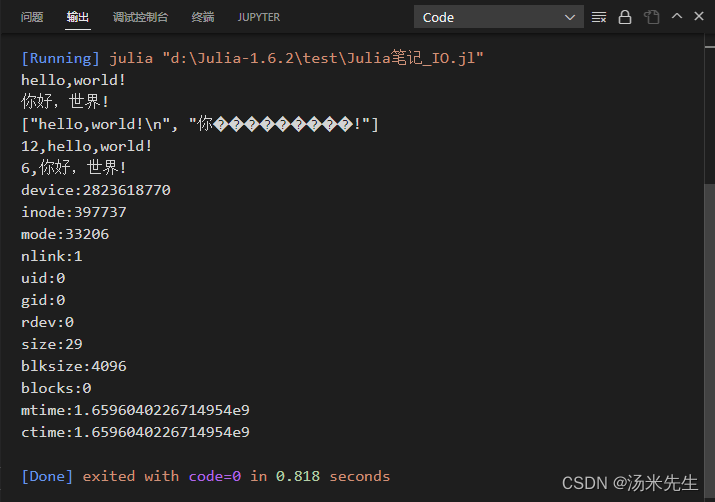This screenshot has height=502, width=715.
Task: Click the ctime:1.6596040226714954e9 line
Action: tap(135, 432)
